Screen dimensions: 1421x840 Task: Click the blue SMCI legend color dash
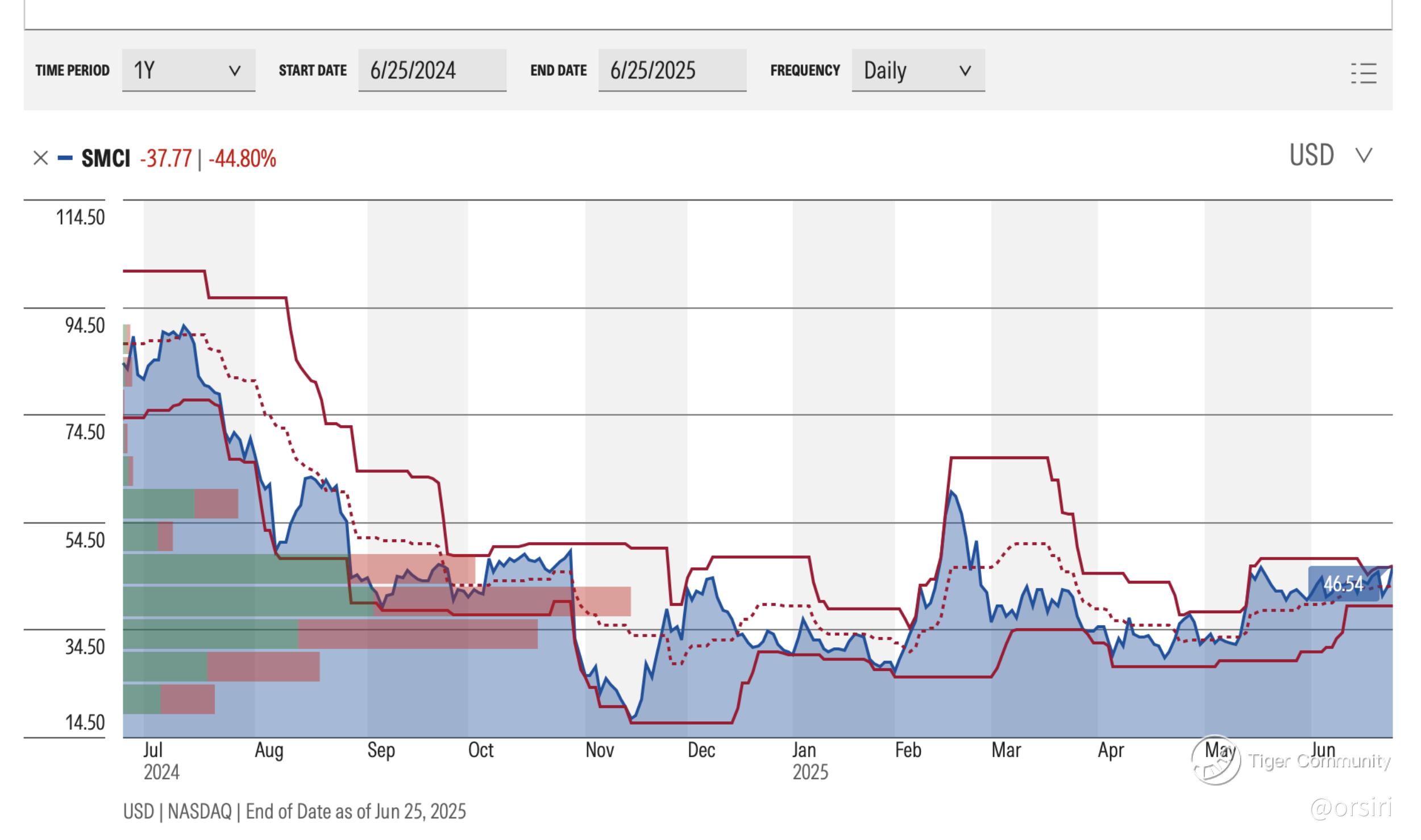(x=65, y=158)
